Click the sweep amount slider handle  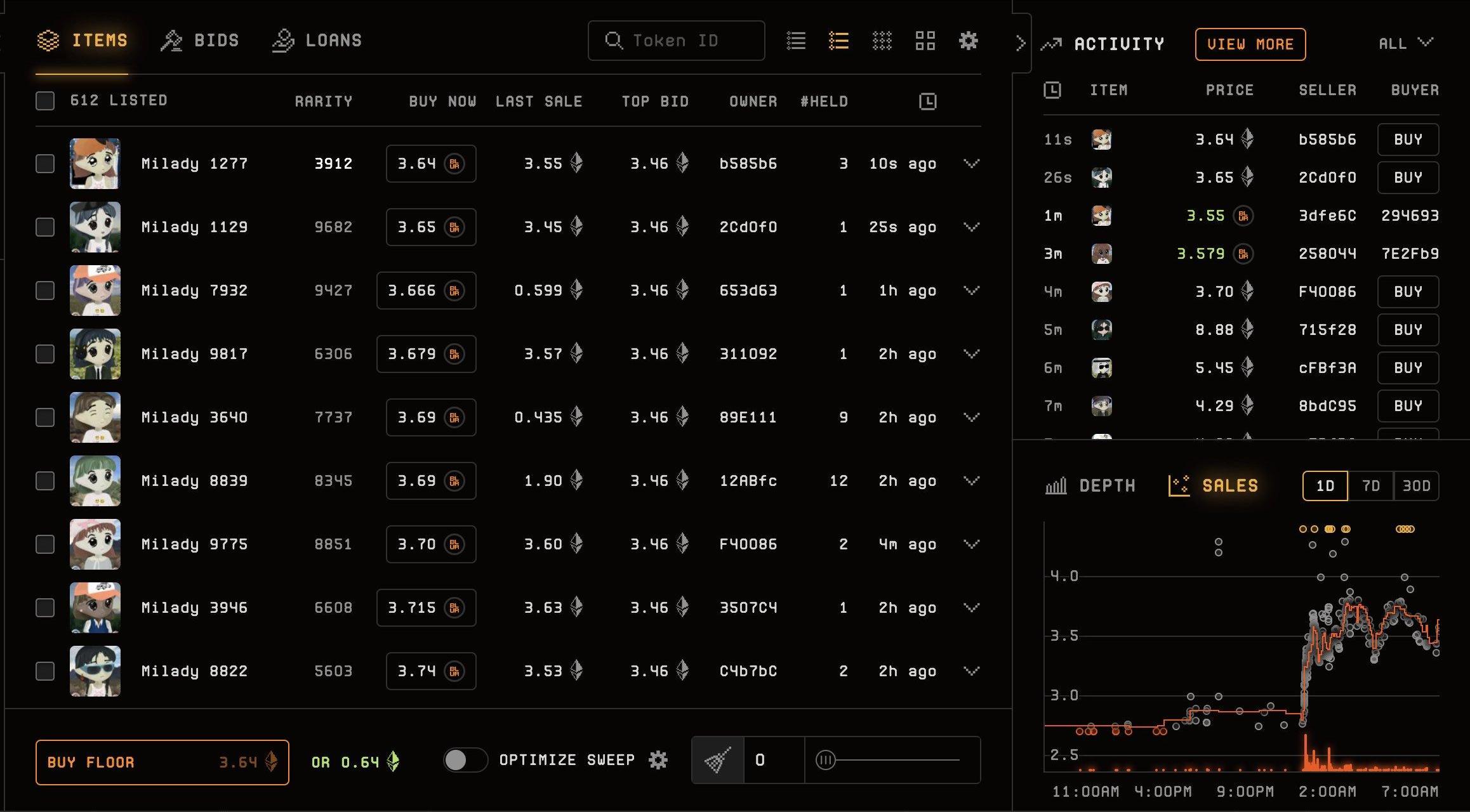click(x=825, y=760)
